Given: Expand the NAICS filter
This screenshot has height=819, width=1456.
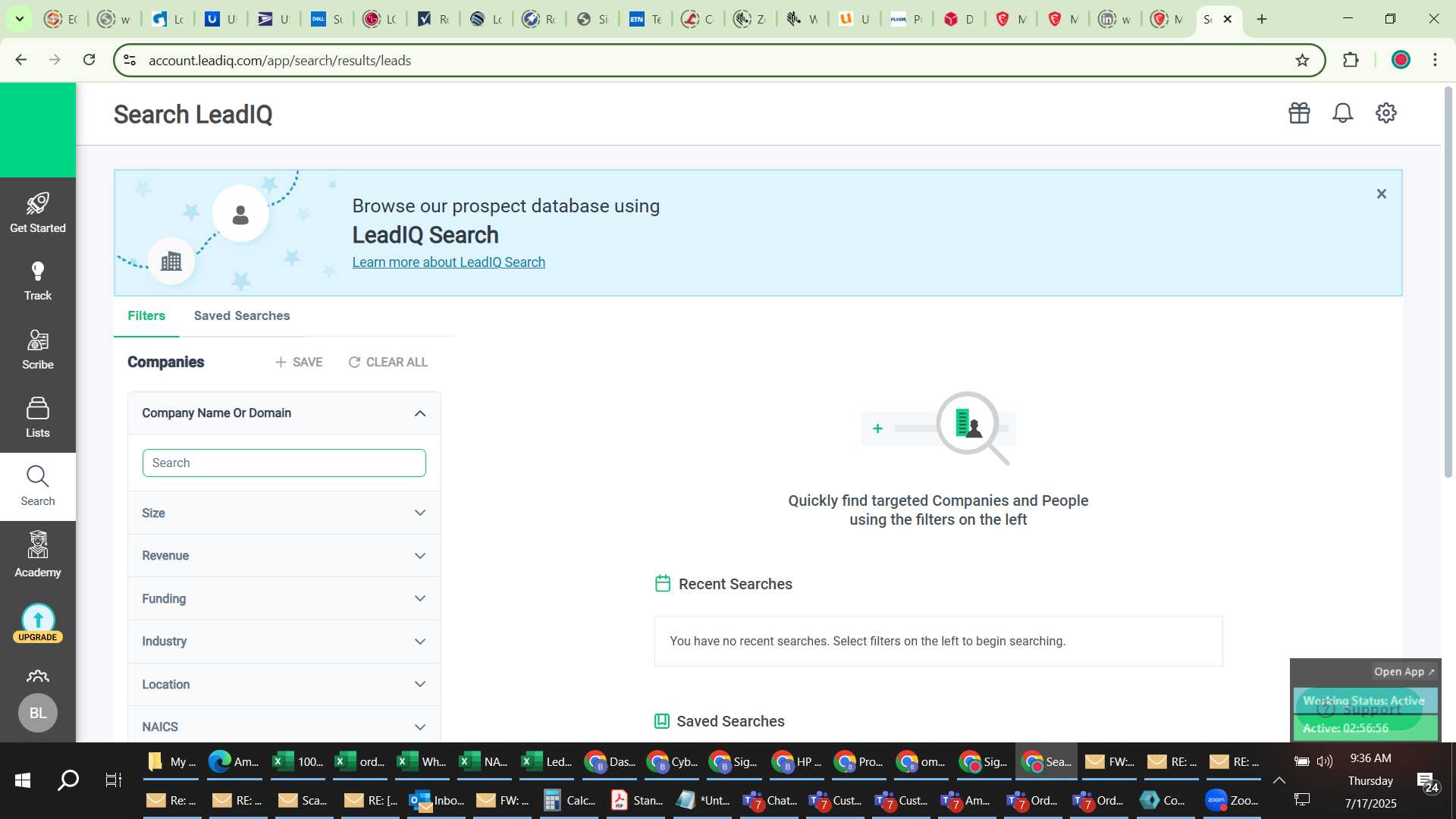Looking at the screenshot, I should (284, 727).
